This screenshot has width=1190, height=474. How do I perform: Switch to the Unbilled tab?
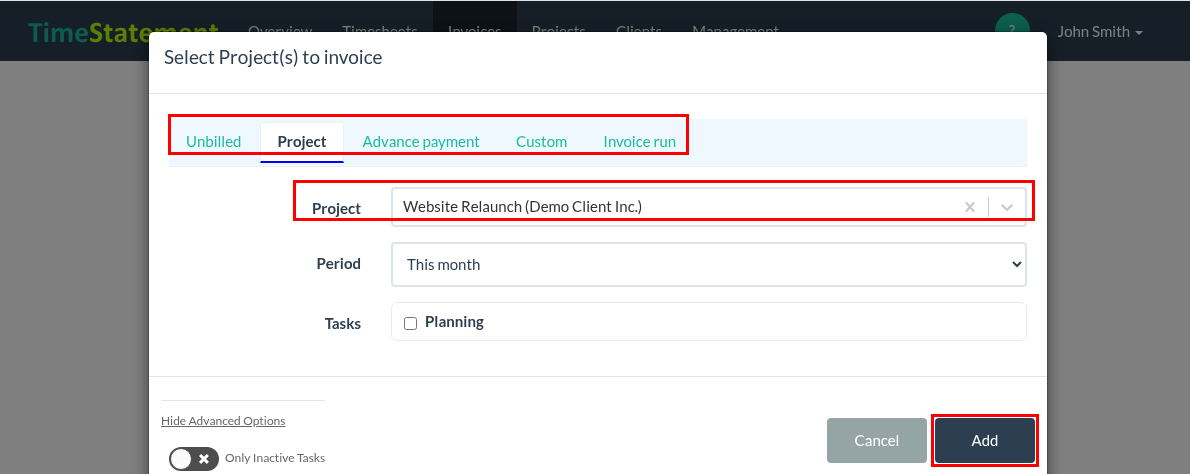pos(213,142)
